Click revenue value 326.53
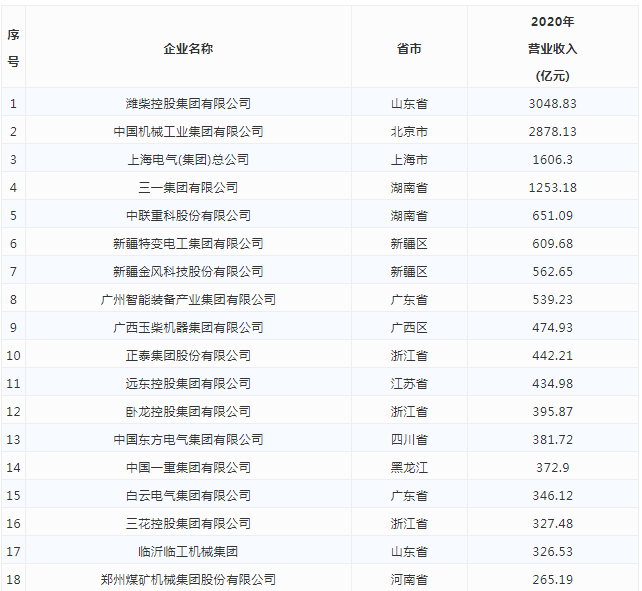The width and height of the screenshot is (642, 591). coord(552,551)
